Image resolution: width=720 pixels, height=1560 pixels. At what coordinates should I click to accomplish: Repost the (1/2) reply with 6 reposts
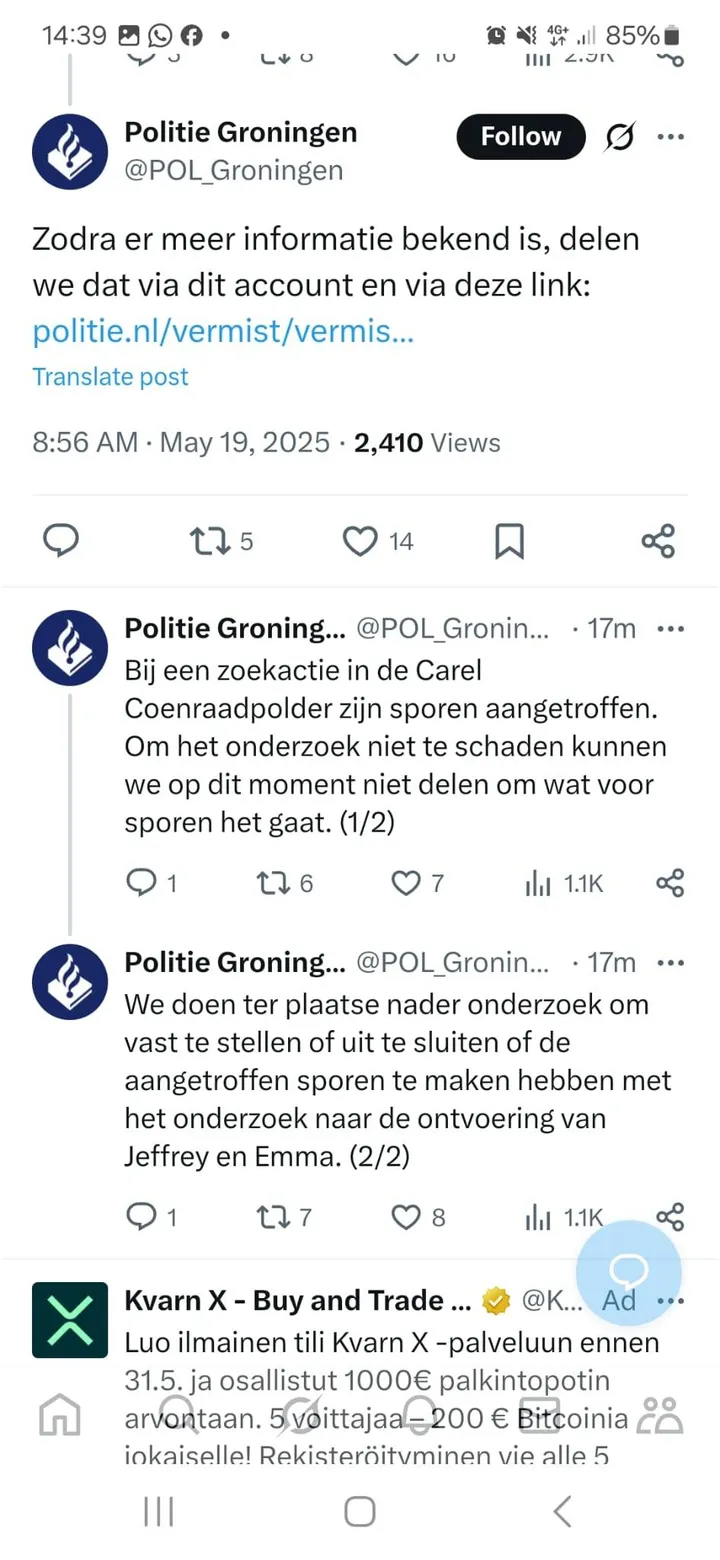tap(271, 883)
